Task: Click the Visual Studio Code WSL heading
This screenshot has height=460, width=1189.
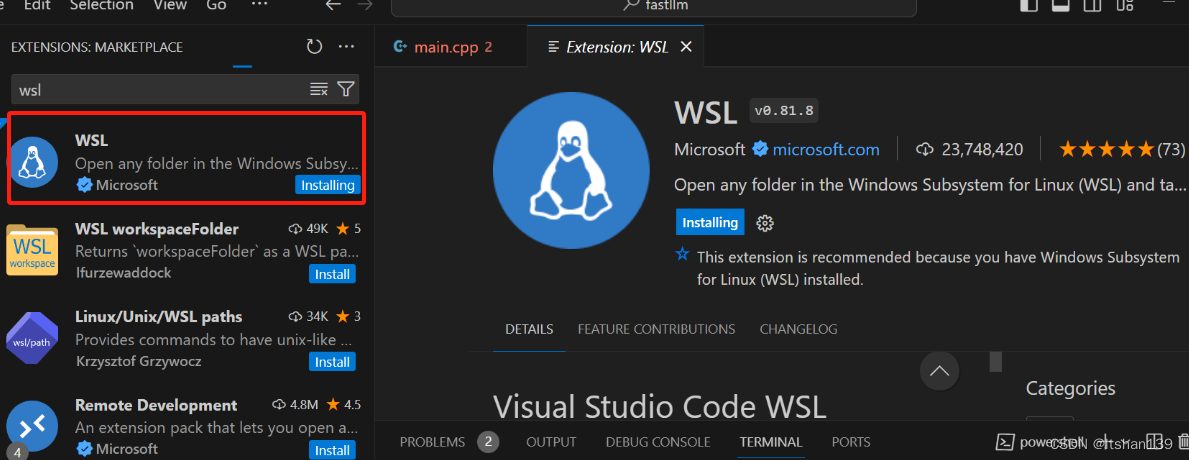Action: tap(660, 407)
